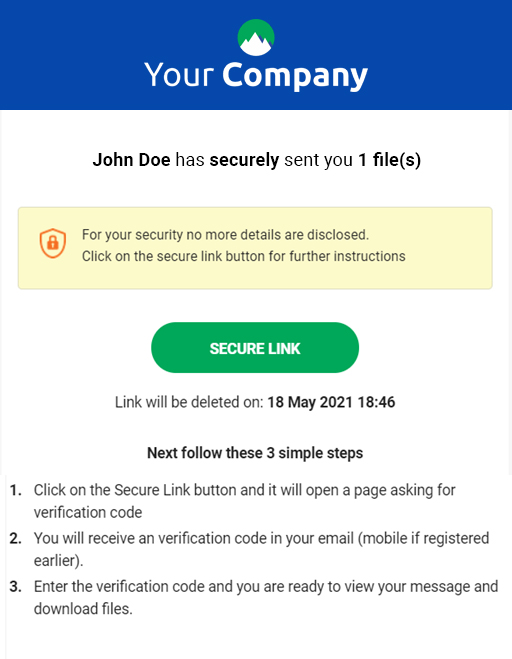
Task: Select the "Next follow these 3 simple steps" heading
Action: pyautogui.click(x=255, y=453)
